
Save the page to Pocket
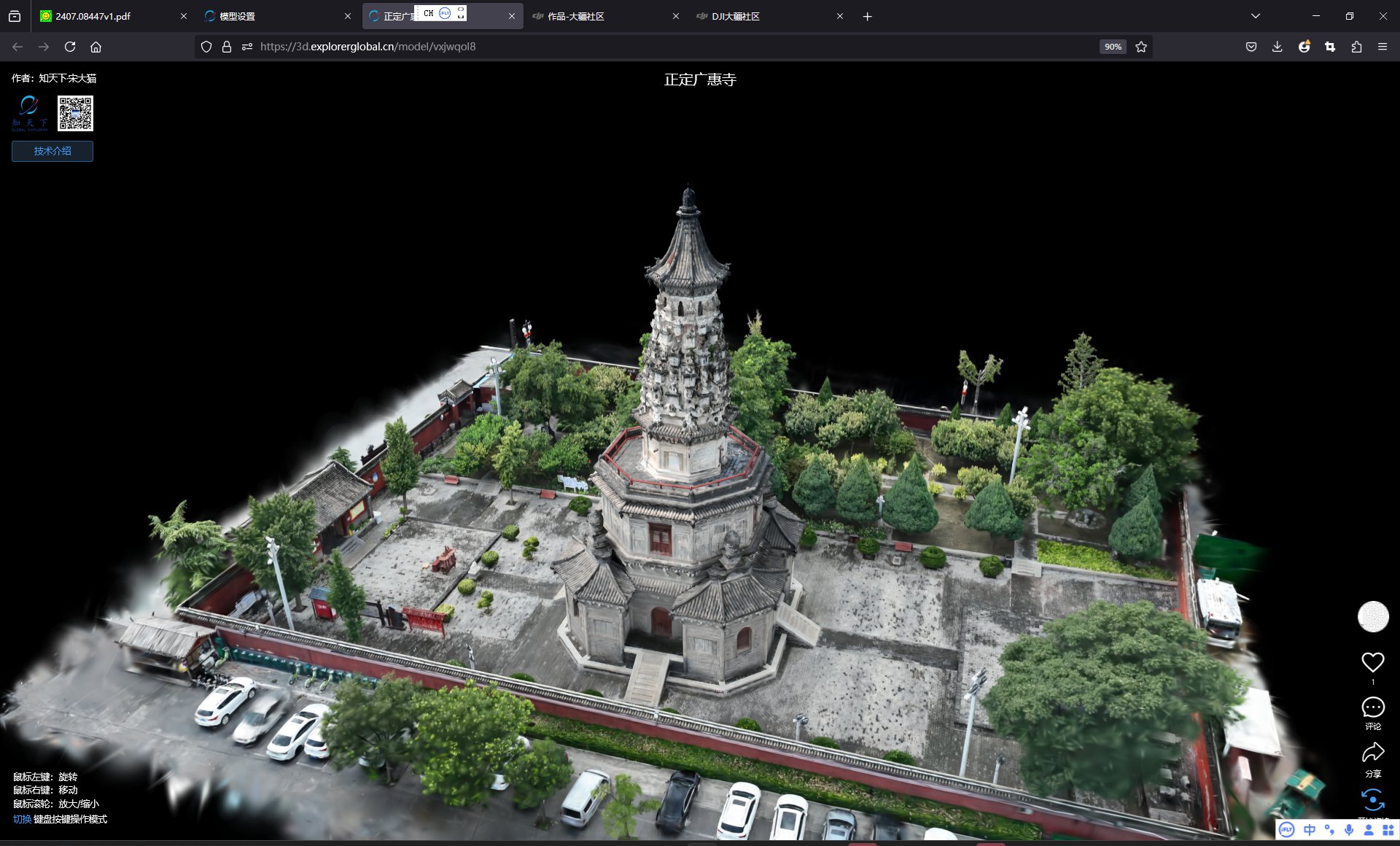tap(1251, 47)
